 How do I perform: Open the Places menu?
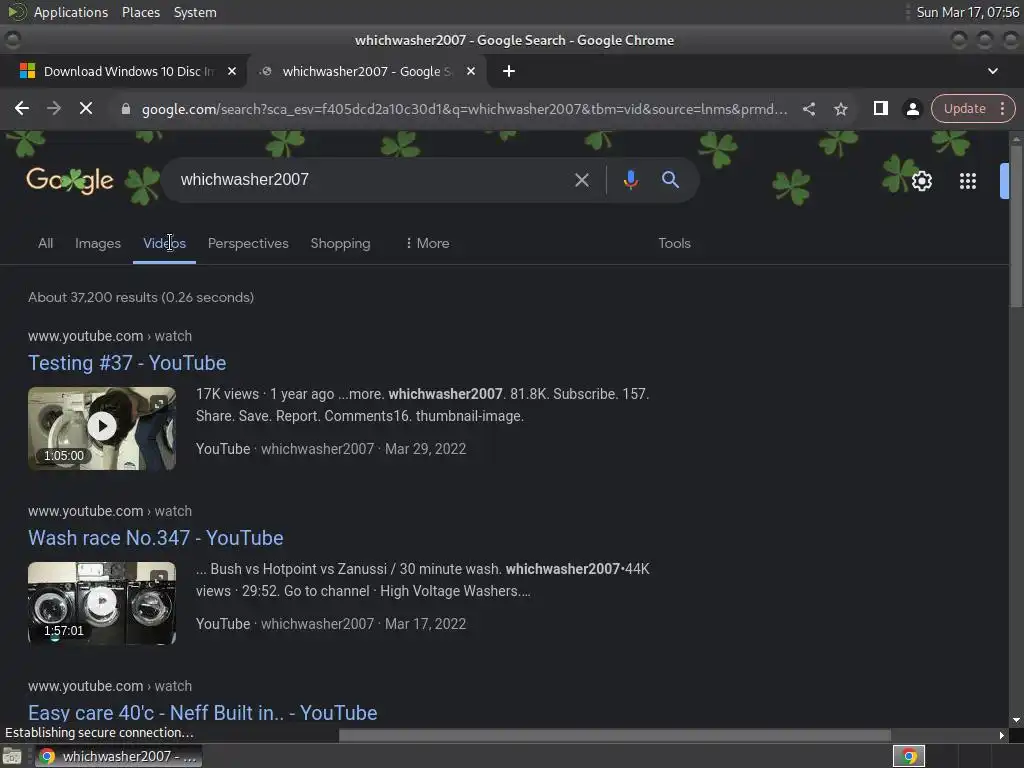coord(141,12)
